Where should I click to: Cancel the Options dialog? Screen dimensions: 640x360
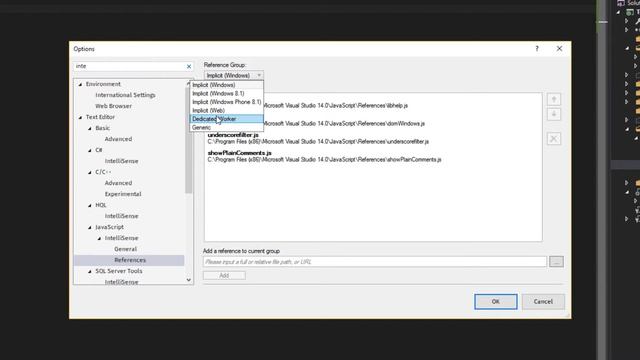pos(543,302)
